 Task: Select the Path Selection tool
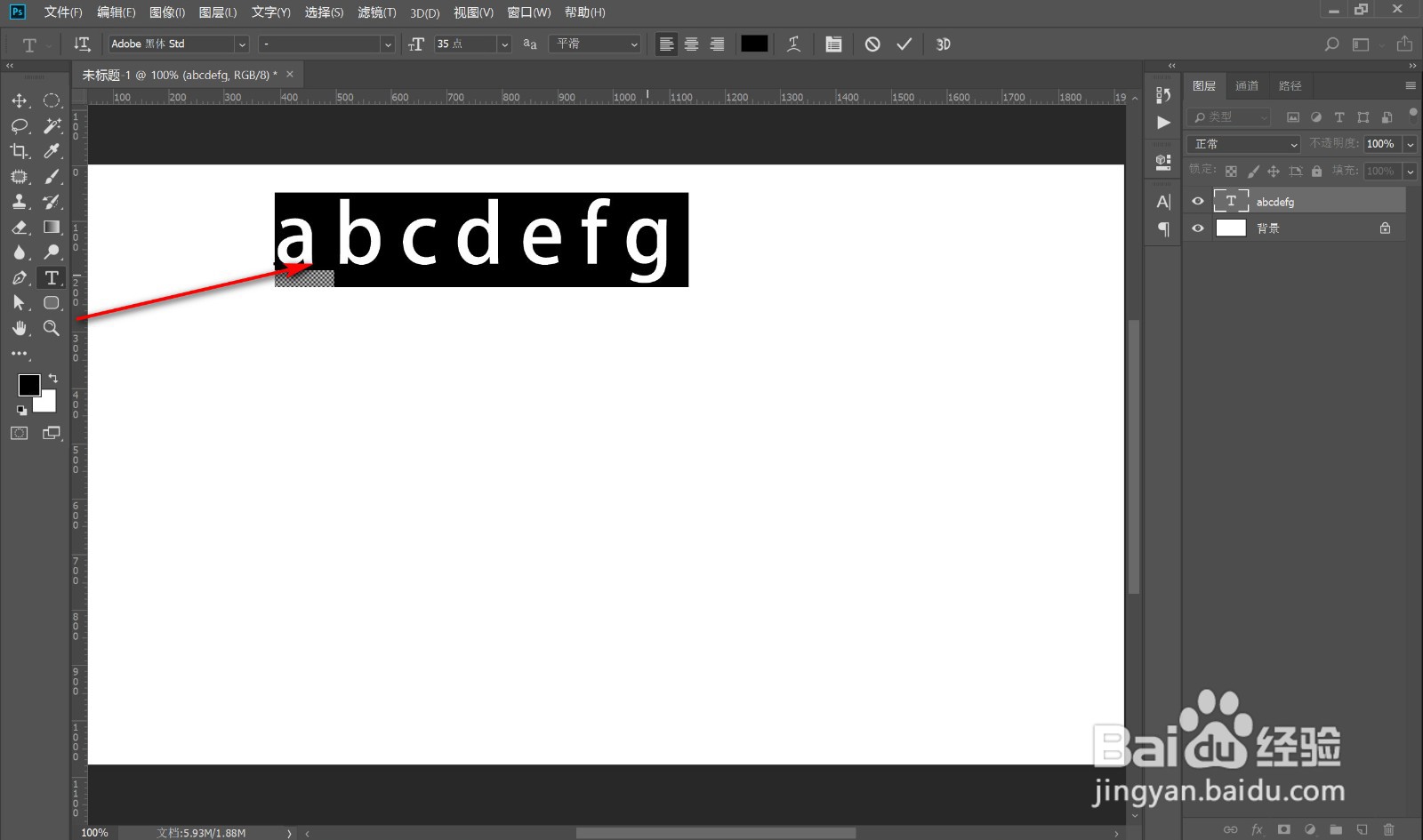(20, 303)
